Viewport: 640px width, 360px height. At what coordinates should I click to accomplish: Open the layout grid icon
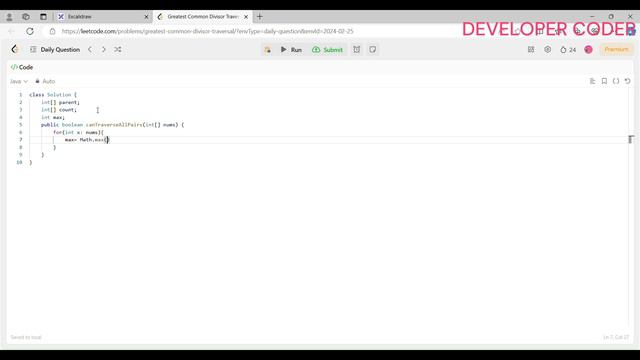pyautogui.click(x=531, y=49)
